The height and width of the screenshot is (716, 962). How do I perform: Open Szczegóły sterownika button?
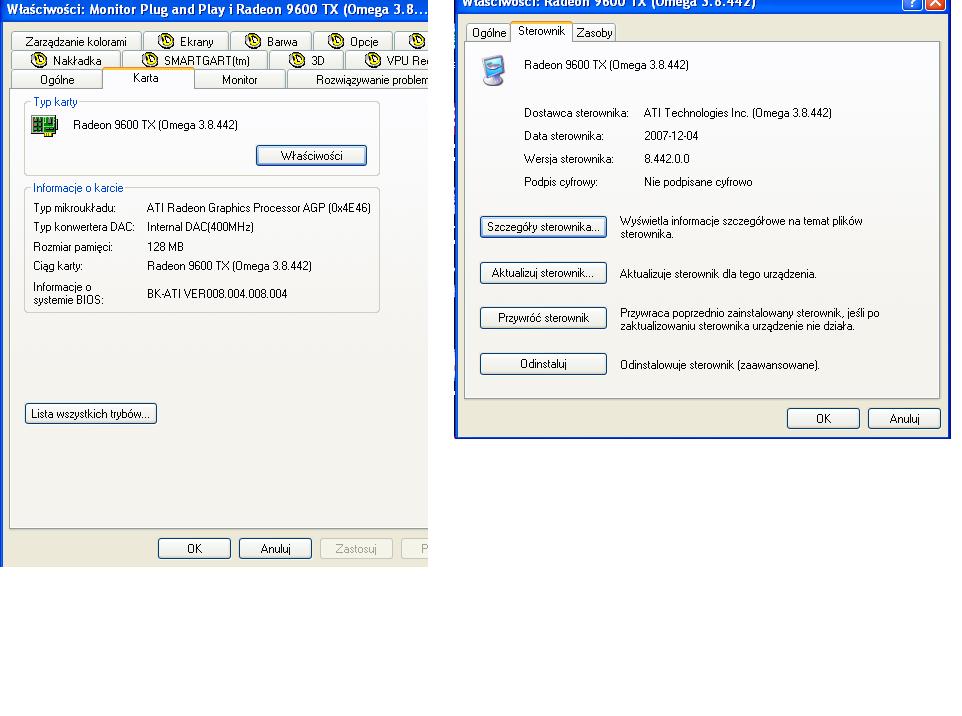[x=543, y=227]
